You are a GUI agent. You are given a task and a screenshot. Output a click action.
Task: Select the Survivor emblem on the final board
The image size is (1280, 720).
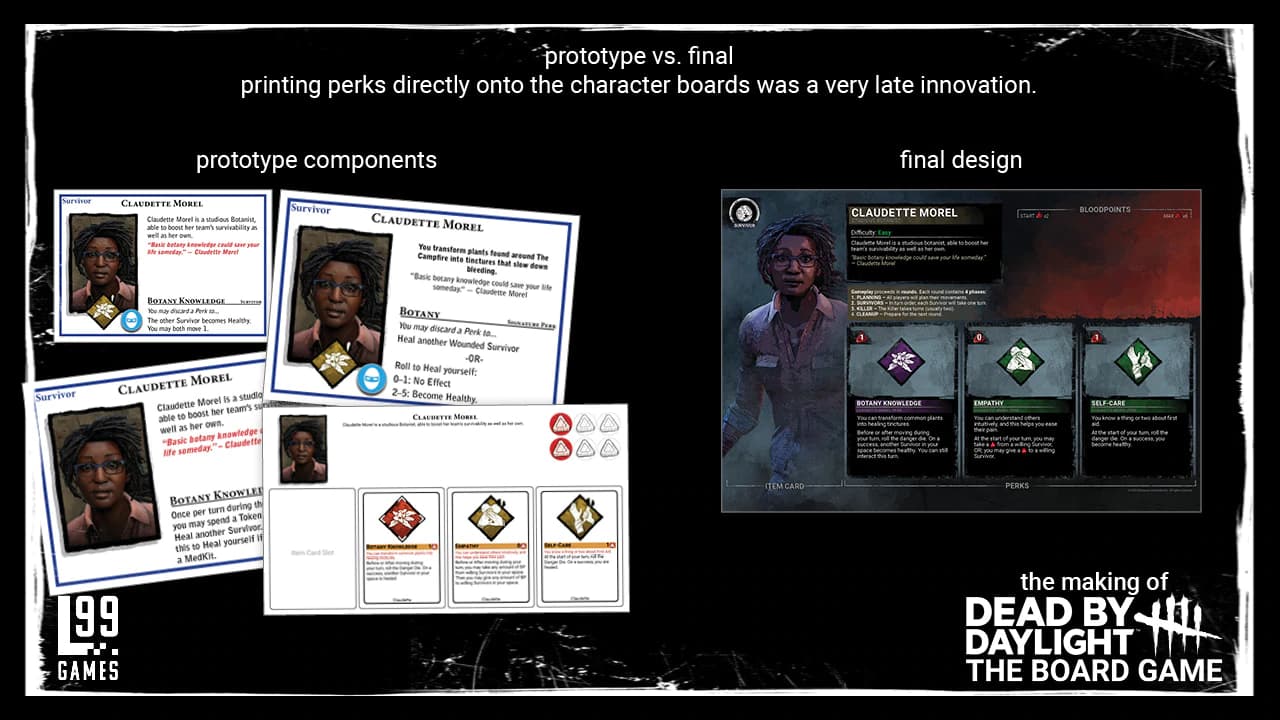pyautogui.click(x=743, y=215)
